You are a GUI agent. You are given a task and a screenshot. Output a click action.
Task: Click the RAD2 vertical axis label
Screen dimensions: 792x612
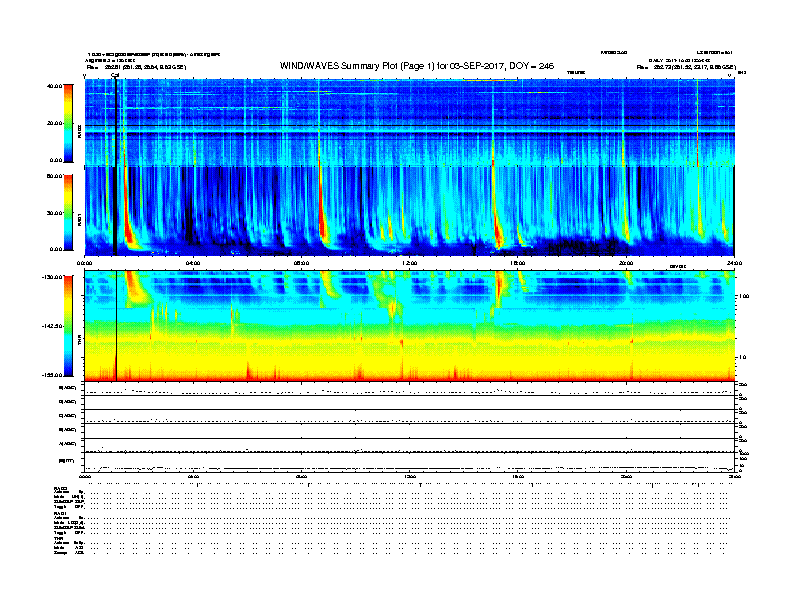point(80,132)
